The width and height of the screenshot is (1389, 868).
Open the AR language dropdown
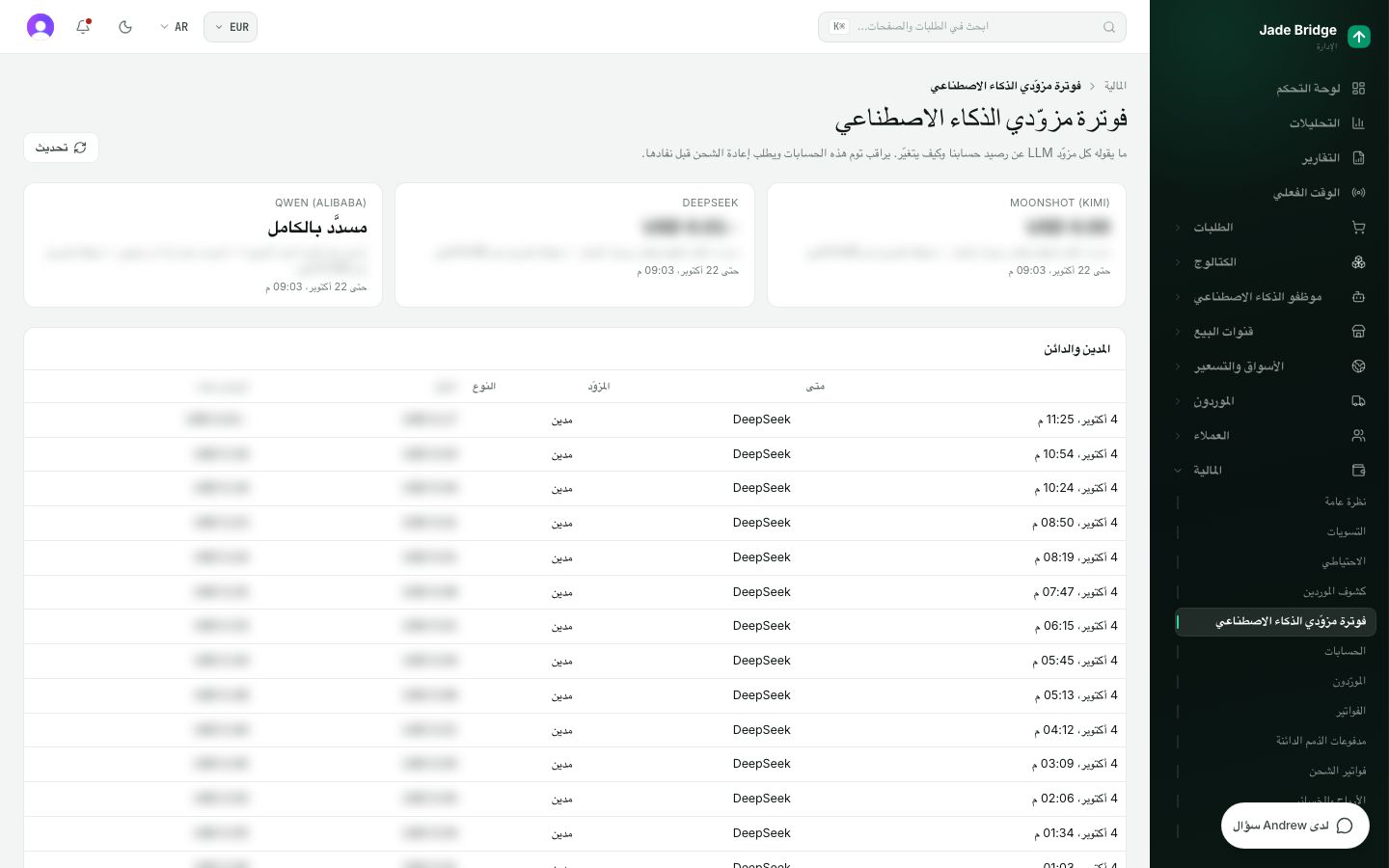(175, 27)
